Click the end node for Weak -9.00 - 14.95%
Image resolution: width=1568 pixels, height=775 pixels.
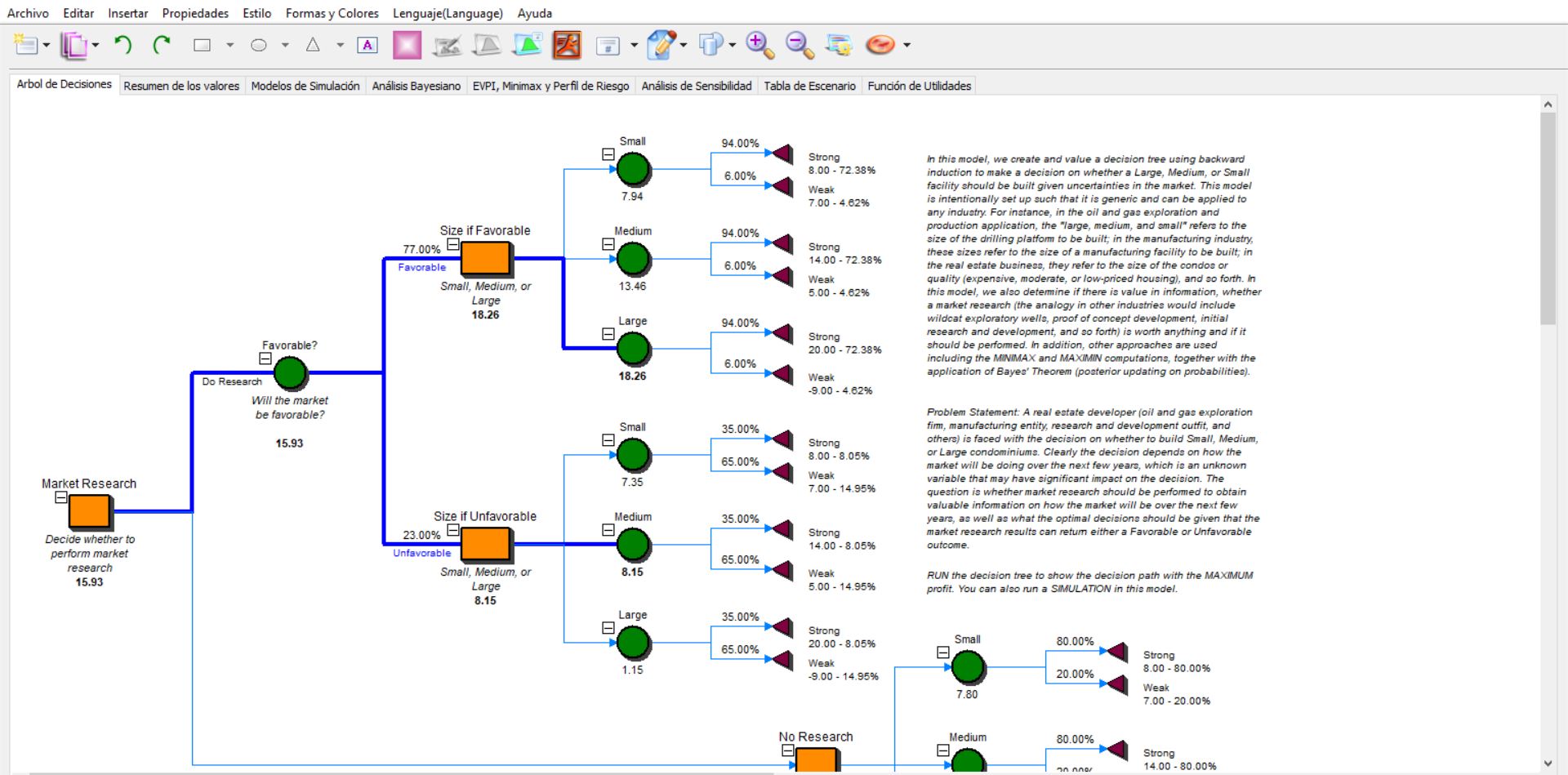(782, 659)
